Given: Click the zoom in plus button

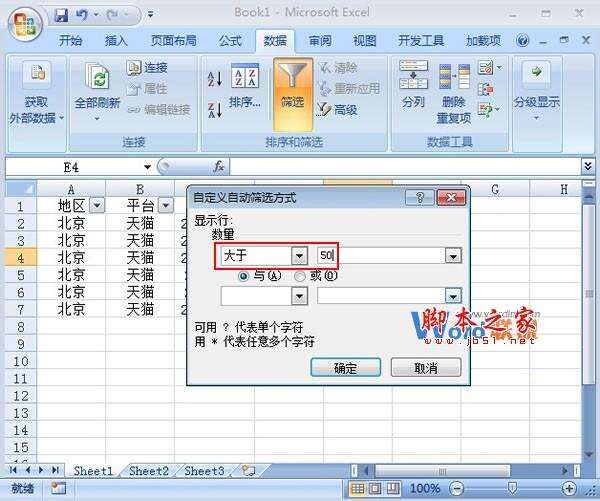Looking at the screenshot, I should [569, 488].
